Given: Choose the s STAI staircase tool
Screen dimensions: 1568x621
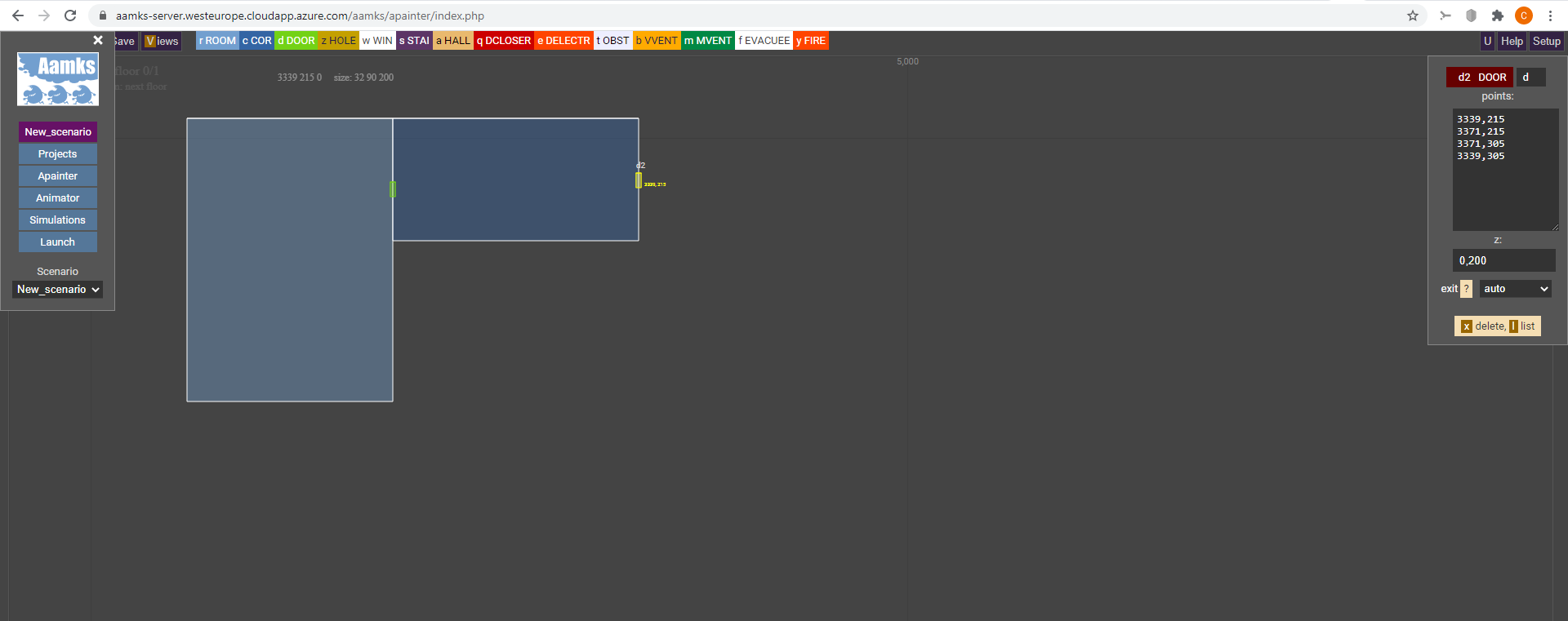Looking at the screenshot, I should pyautogui.click(x=414, y=41).
